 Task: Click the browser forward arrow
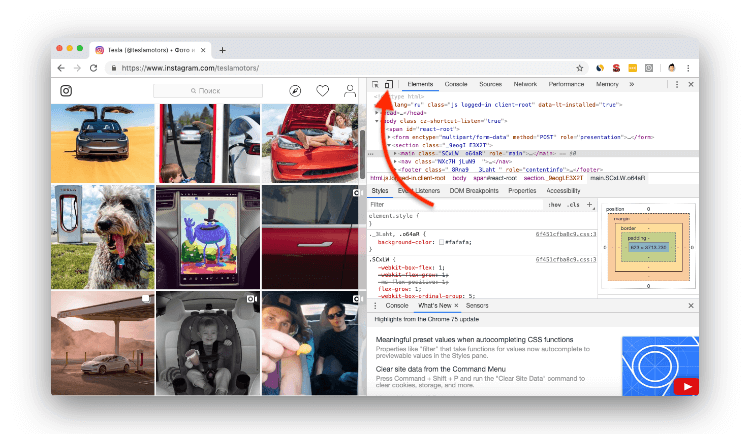[x=77, y=68]
